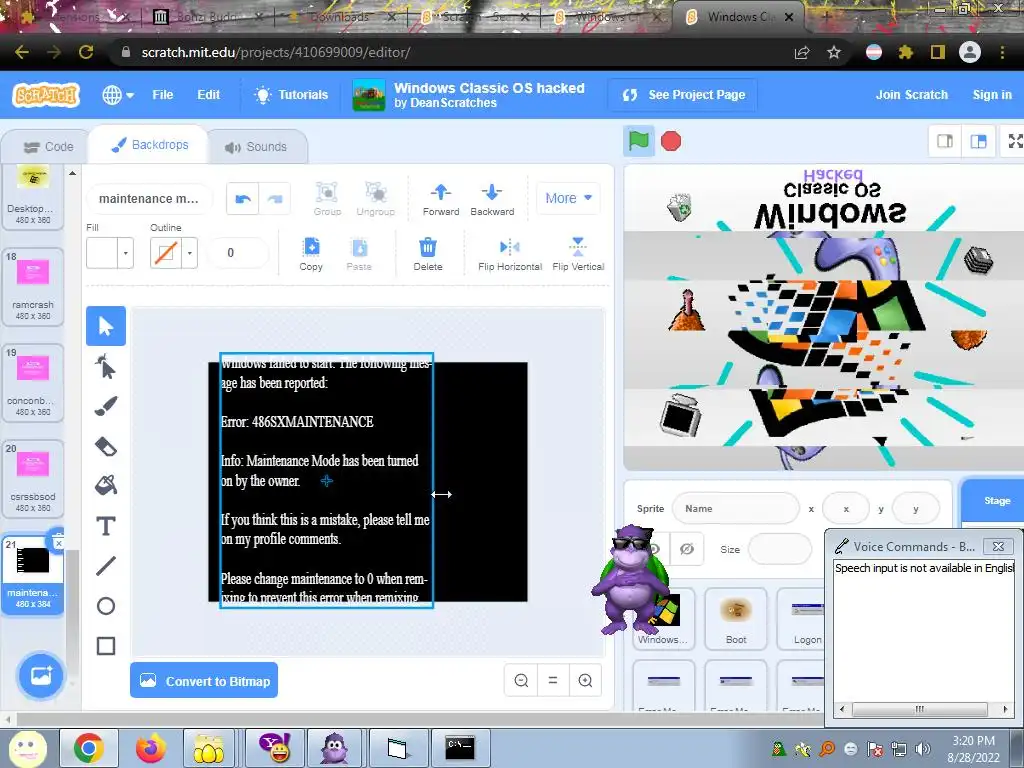
Task: Open command prompt taskbar item
Action: 459,748
